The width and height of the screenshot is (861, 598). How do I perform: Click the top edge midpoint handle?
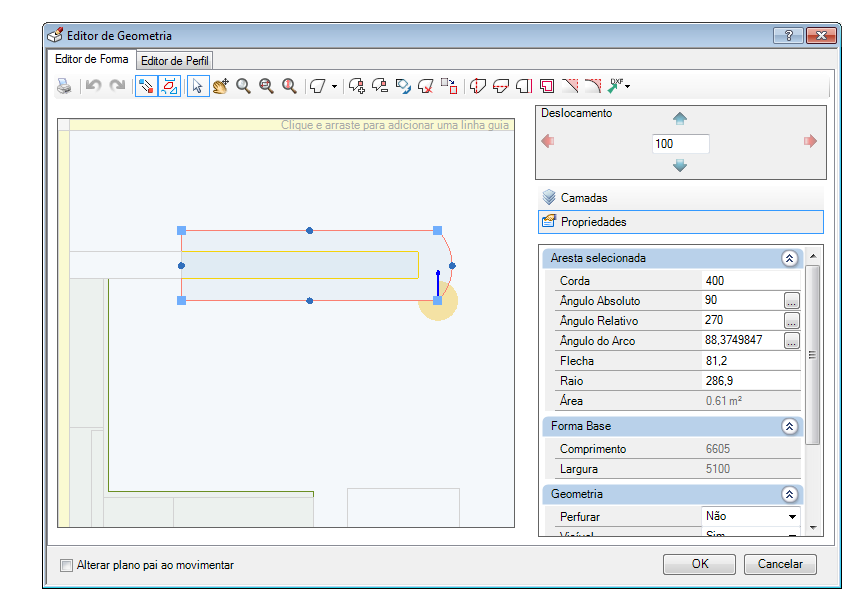coord(310,231)
